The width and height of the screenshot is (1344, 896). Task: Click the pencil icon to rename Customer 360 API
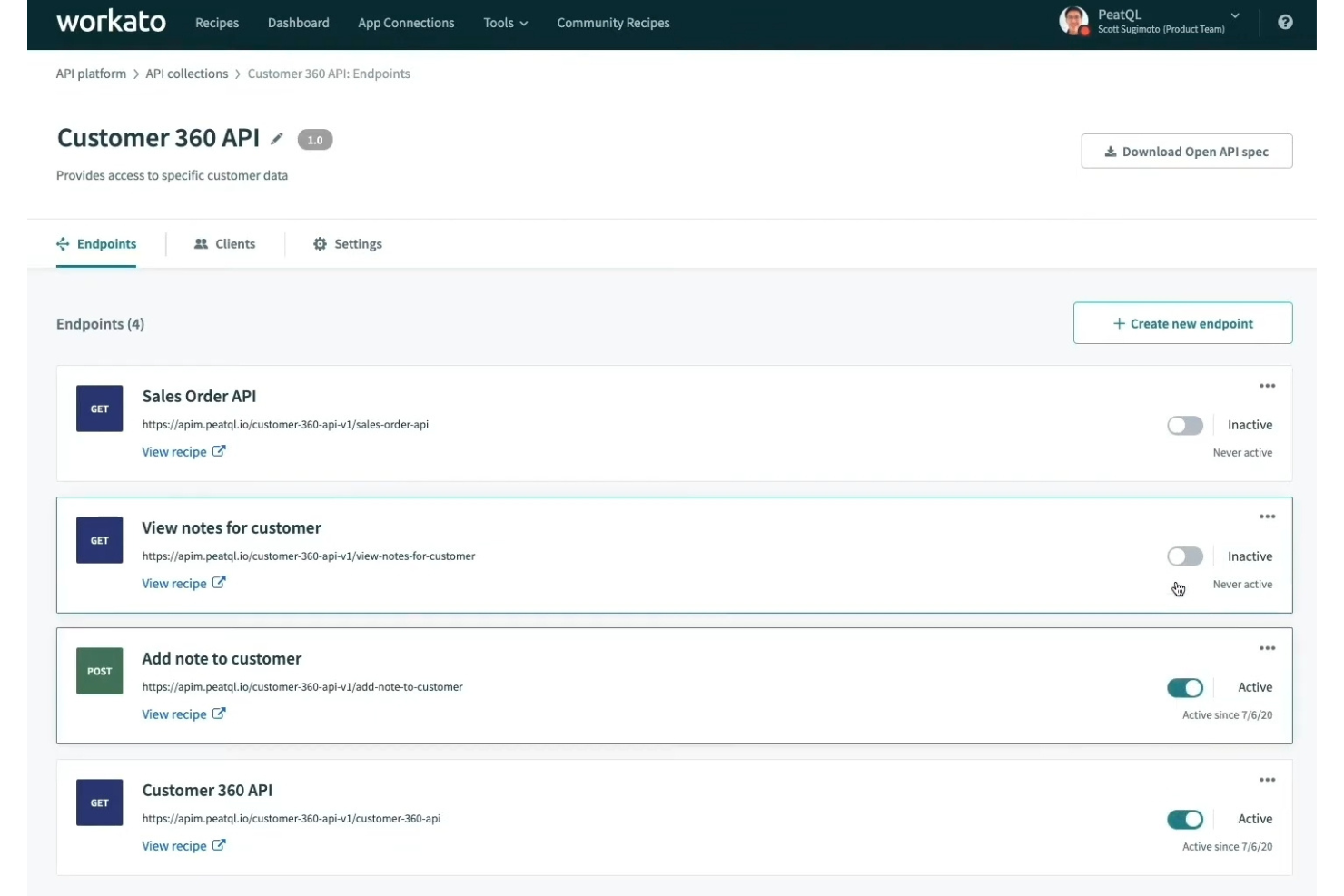coord(277,139)
